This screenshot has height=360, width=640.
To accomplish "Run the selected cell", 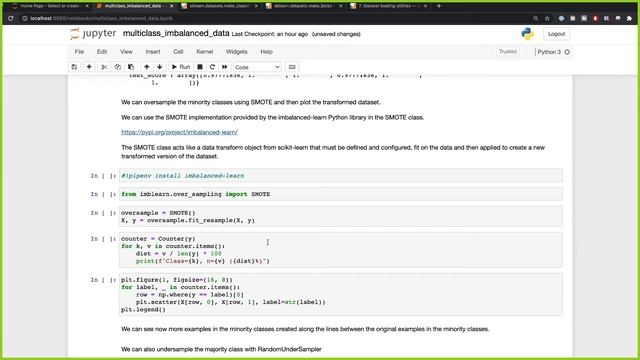I will [181, 67].
